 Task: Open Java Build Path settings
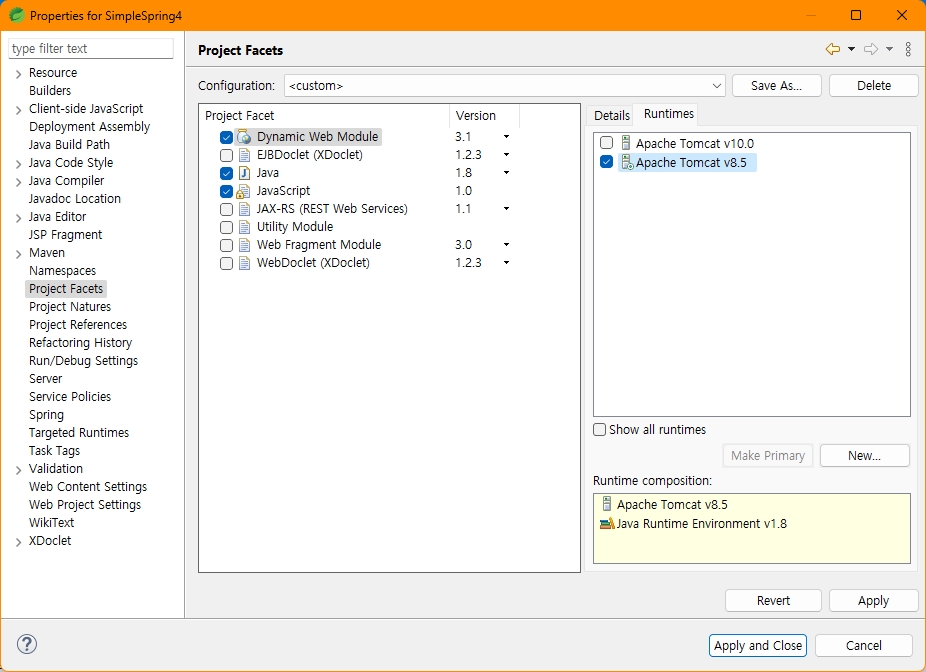tap(69, 145)
